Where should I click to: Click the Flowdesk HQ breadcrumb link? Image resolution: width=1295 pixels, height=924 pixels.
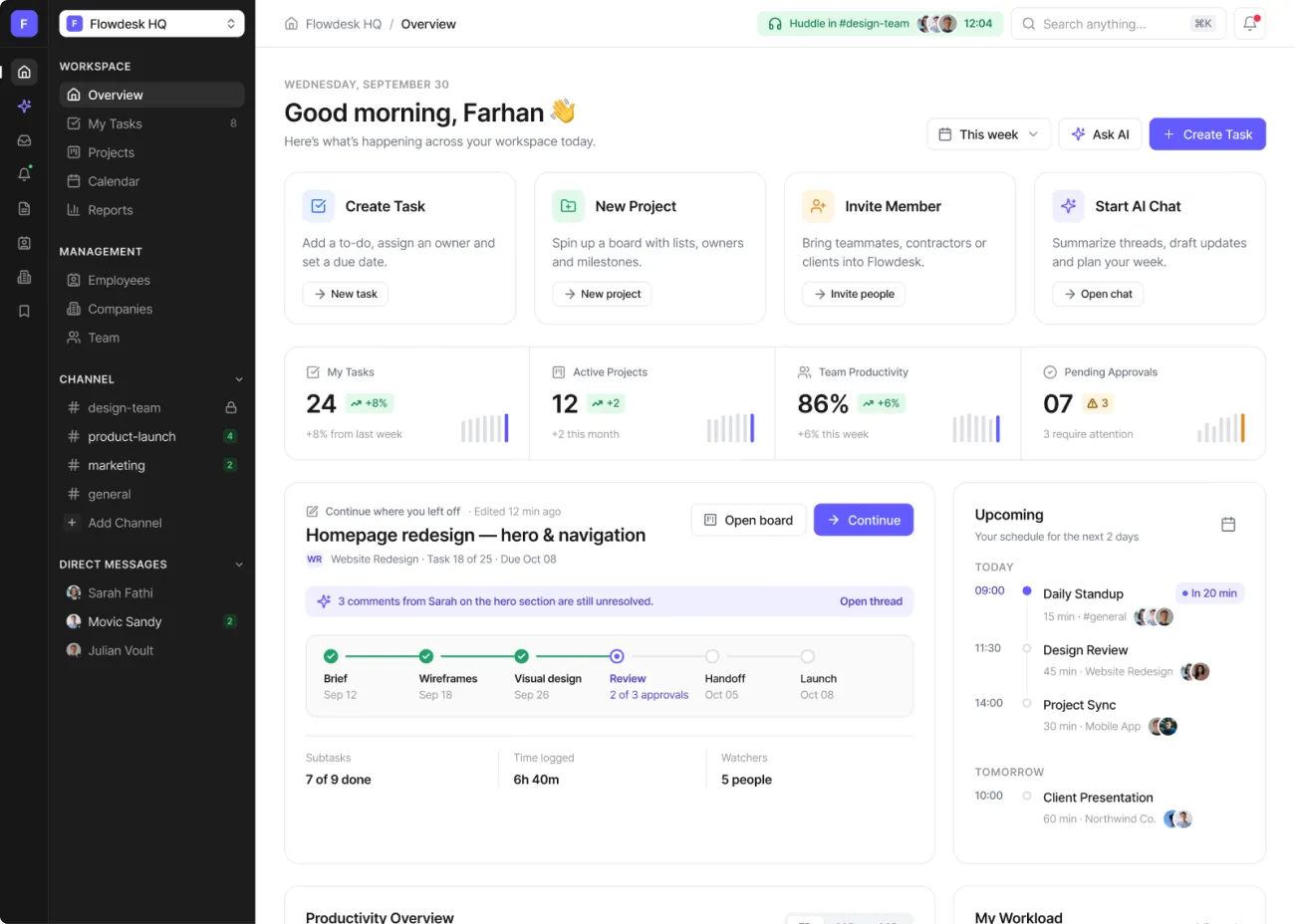[x=344, y=24]
